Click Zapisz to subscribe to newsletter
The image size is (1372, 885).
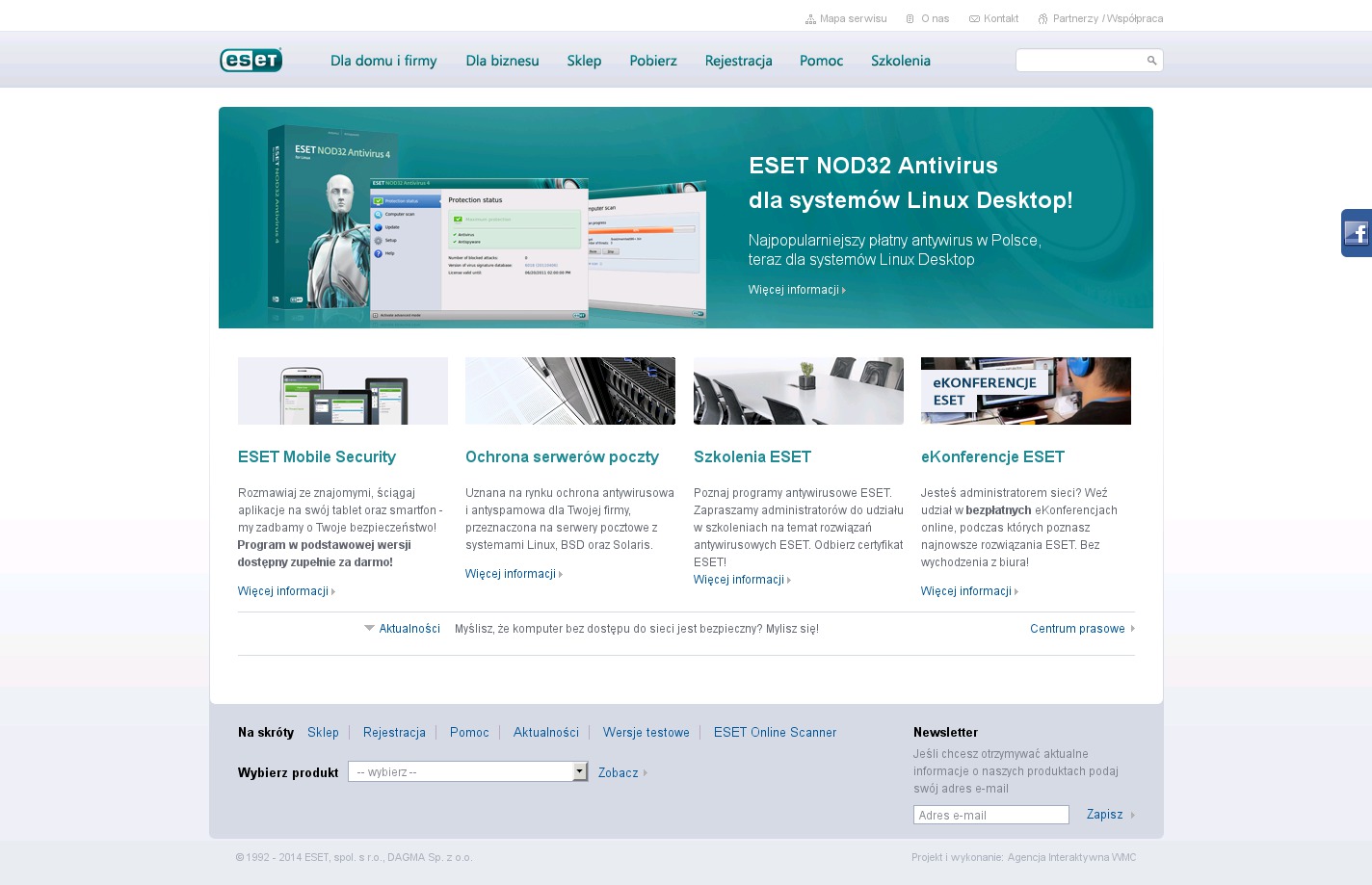click(x=1104, y=815)
